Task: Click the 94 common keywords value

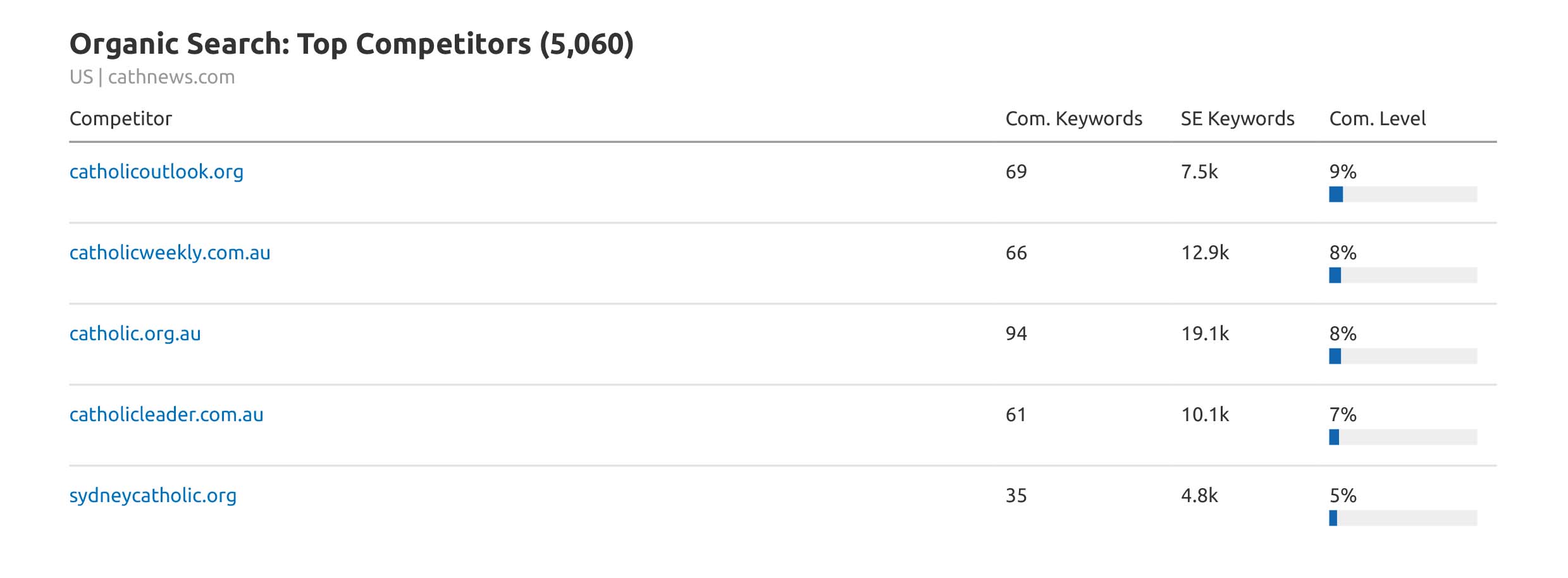Action: [1016, 334]
